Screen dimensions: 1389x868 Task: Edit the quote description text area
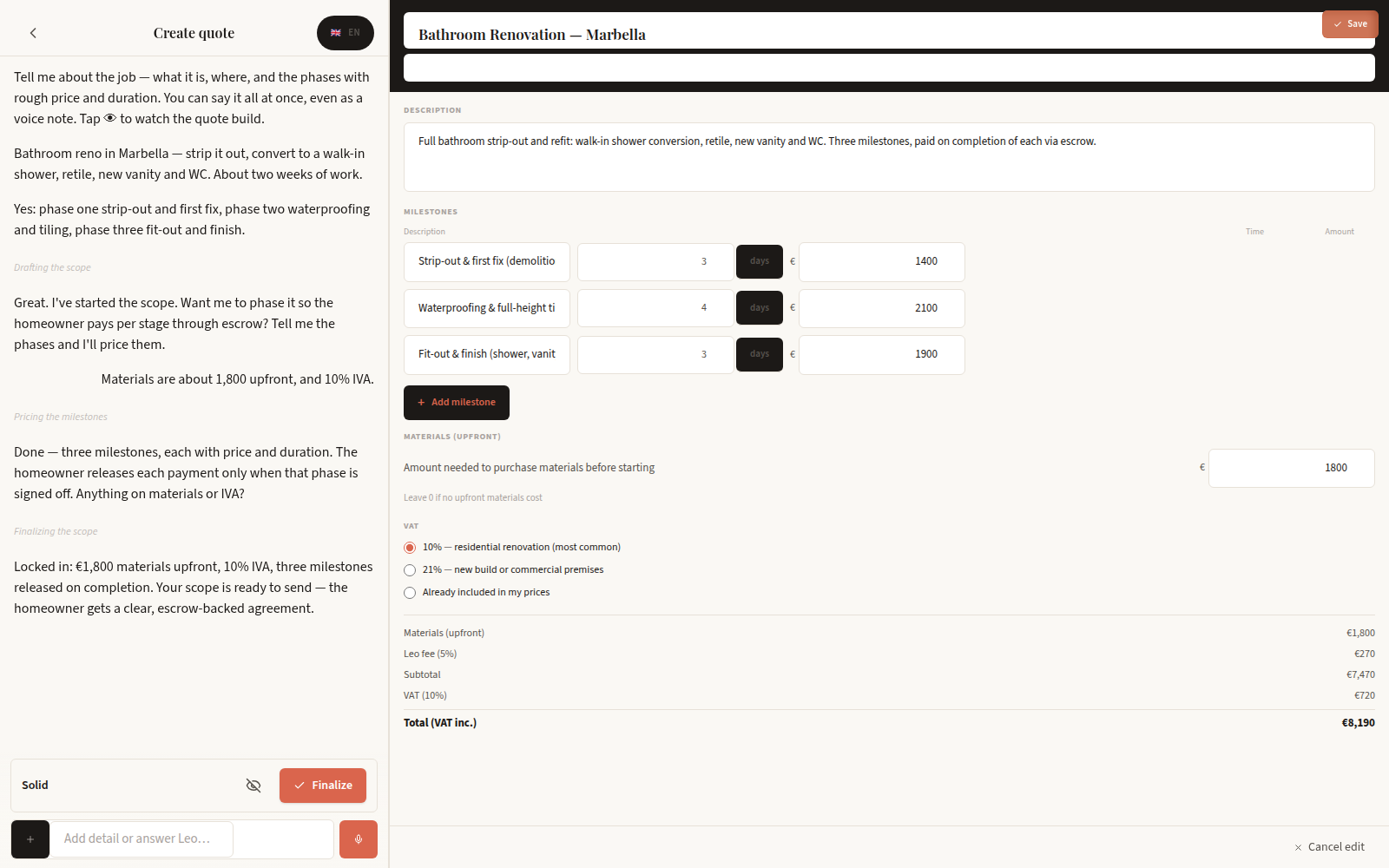tap(889, 157)
